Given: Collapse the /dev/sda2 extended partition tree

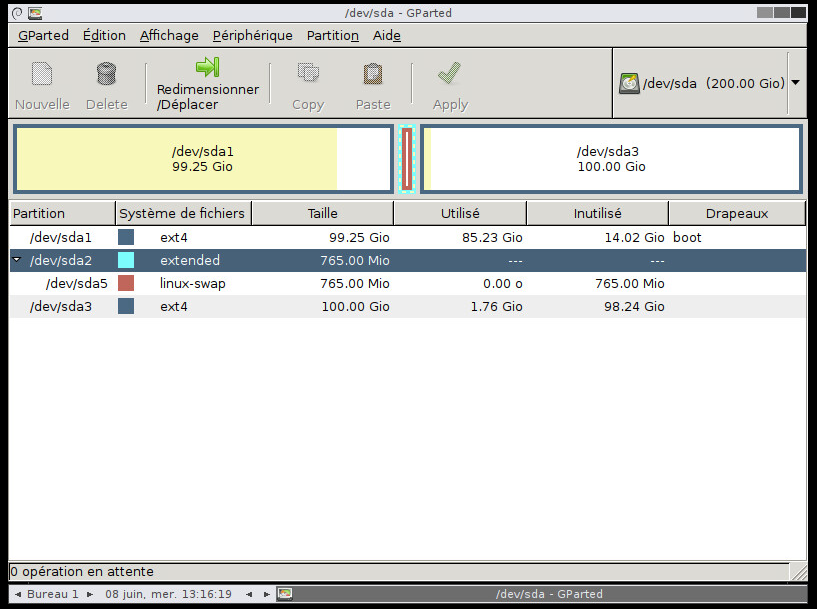Looking at the screenshot, I should [17, 260].
